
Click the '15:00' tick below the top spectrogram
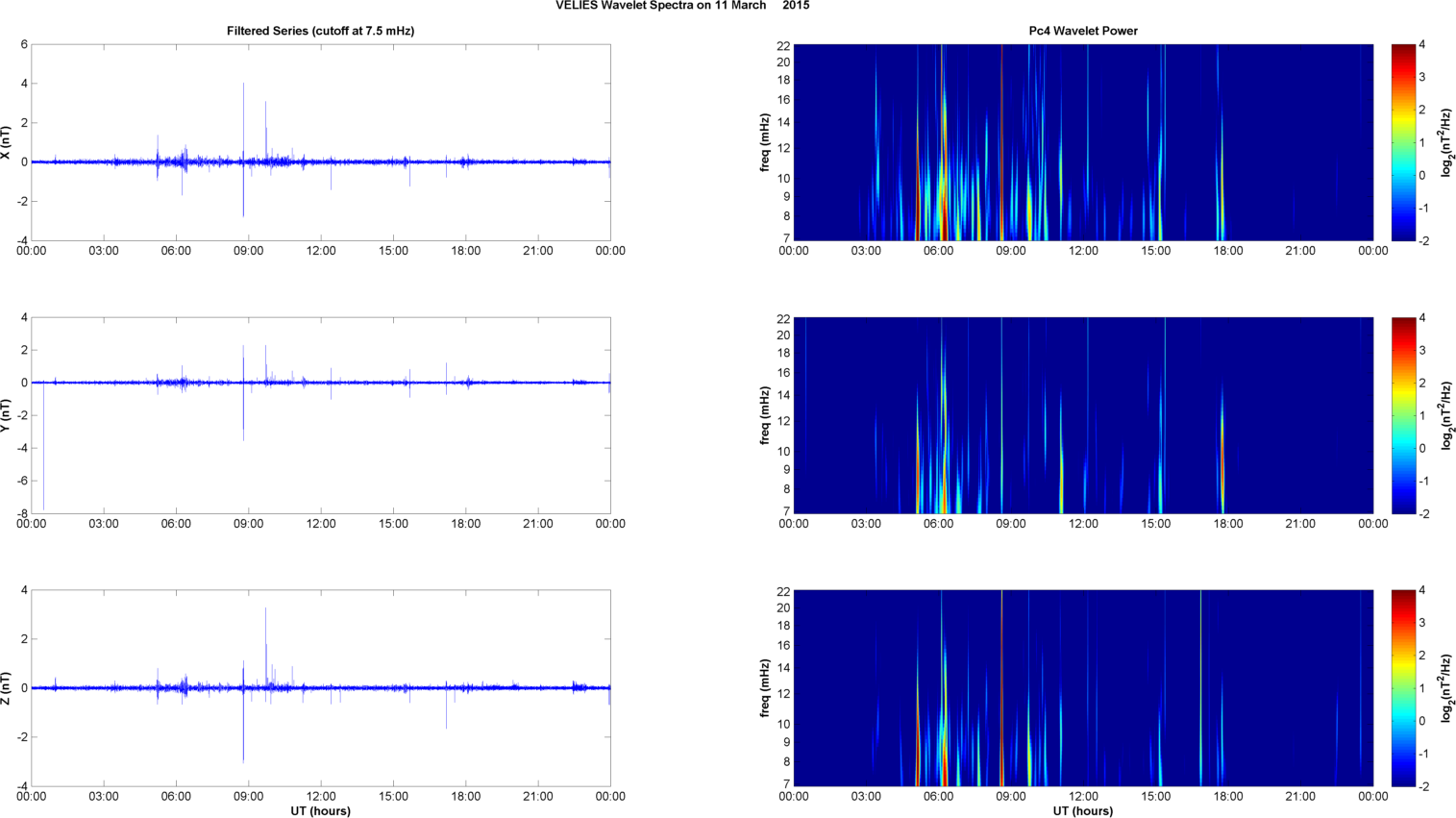point(1156,251)
